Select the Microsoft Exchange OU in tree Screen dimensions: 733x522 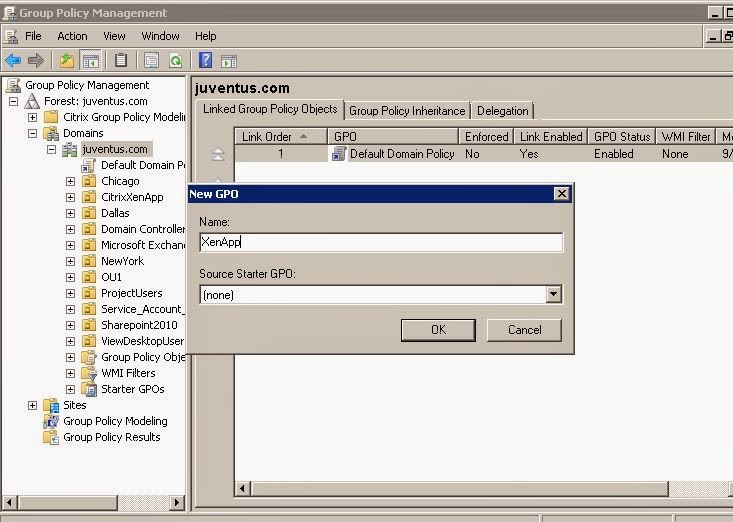143,245
